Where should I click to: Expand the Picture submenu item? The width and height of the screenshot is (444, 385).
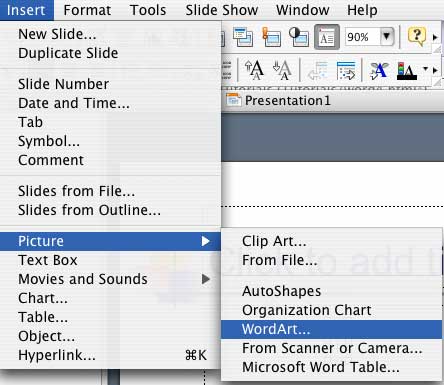[x=110, y=241]
